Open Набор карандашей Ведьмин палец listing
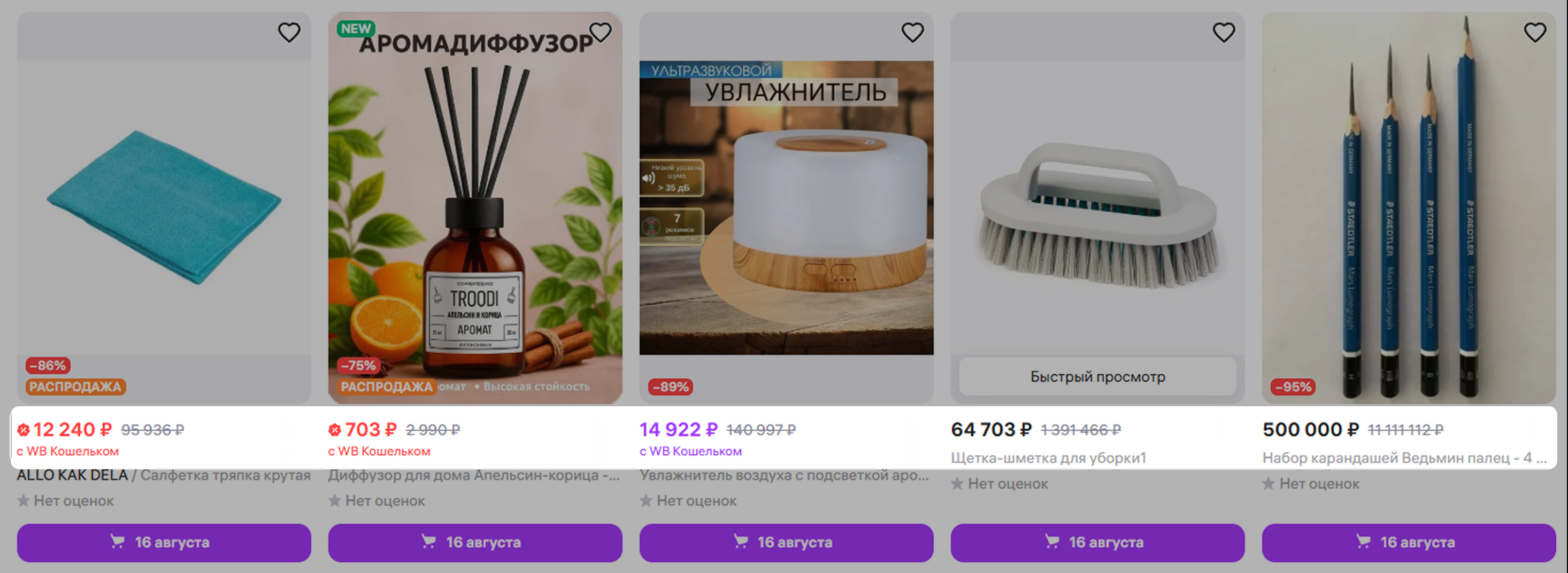1568x573 pixels. pyautogui.click(x=1404, y=458)
